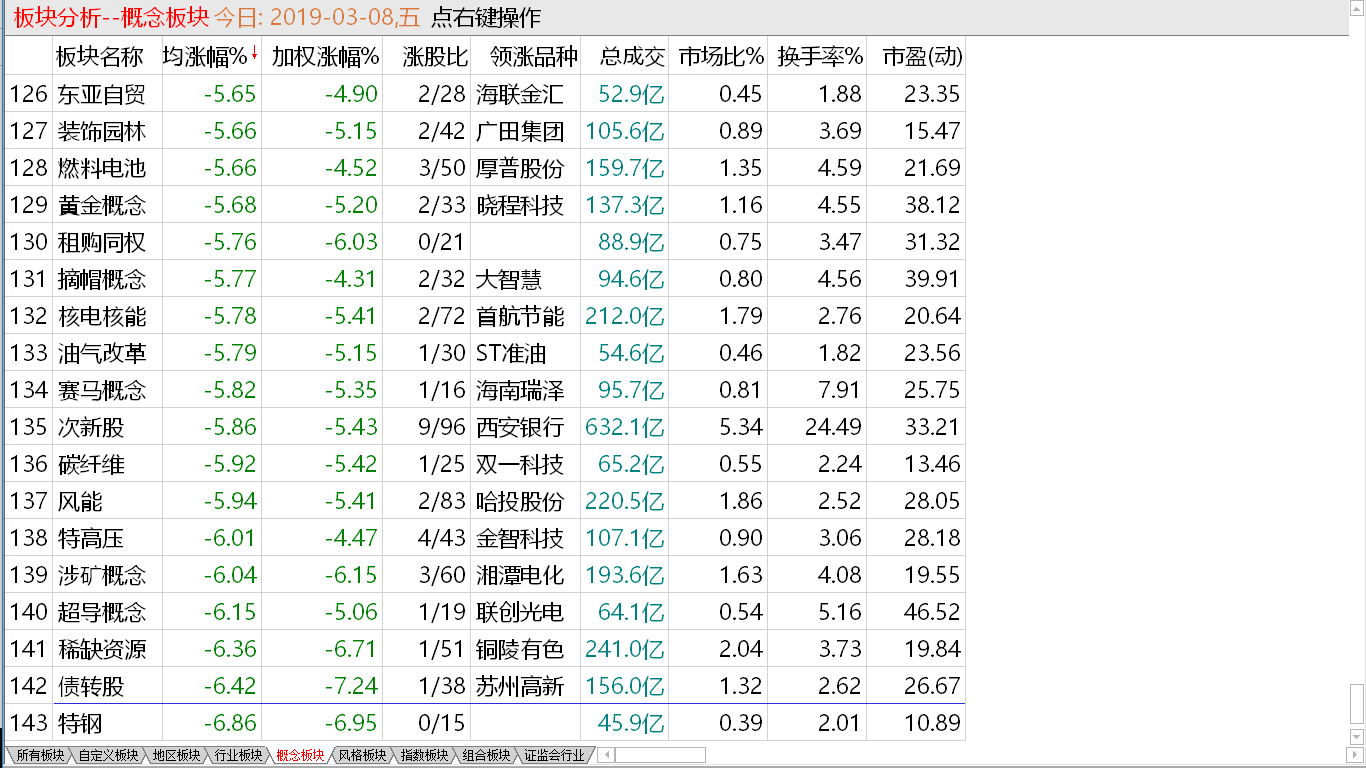The width and height of the screenshot is (1366, 768).
Task: Select the 租购同权 sector name
Action: click(102, 242)
